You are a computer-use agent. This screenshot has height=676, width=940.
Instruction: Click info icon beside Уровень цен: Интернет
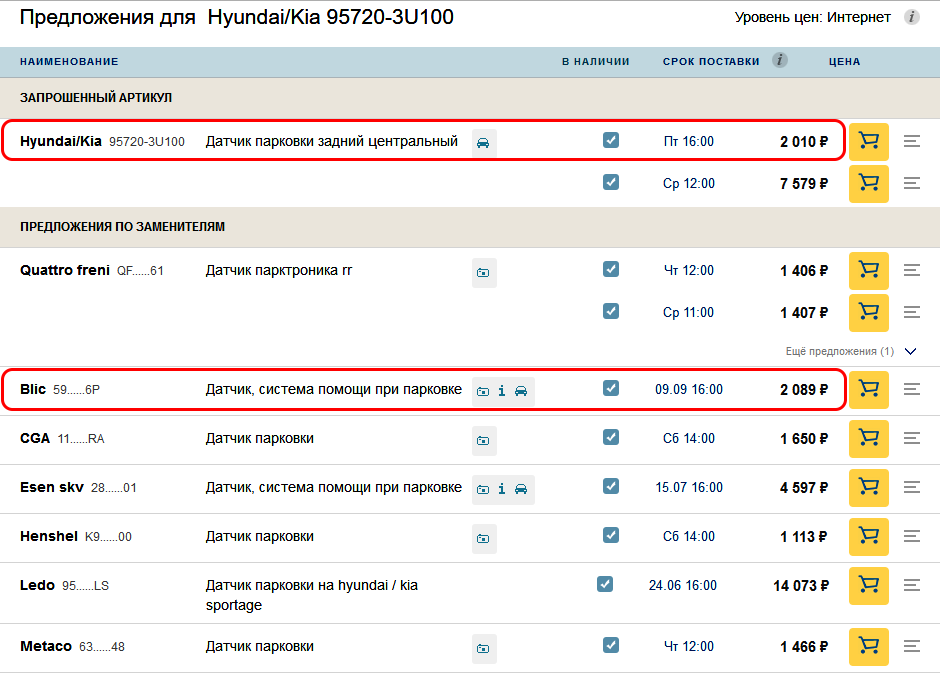coord(912,17)
